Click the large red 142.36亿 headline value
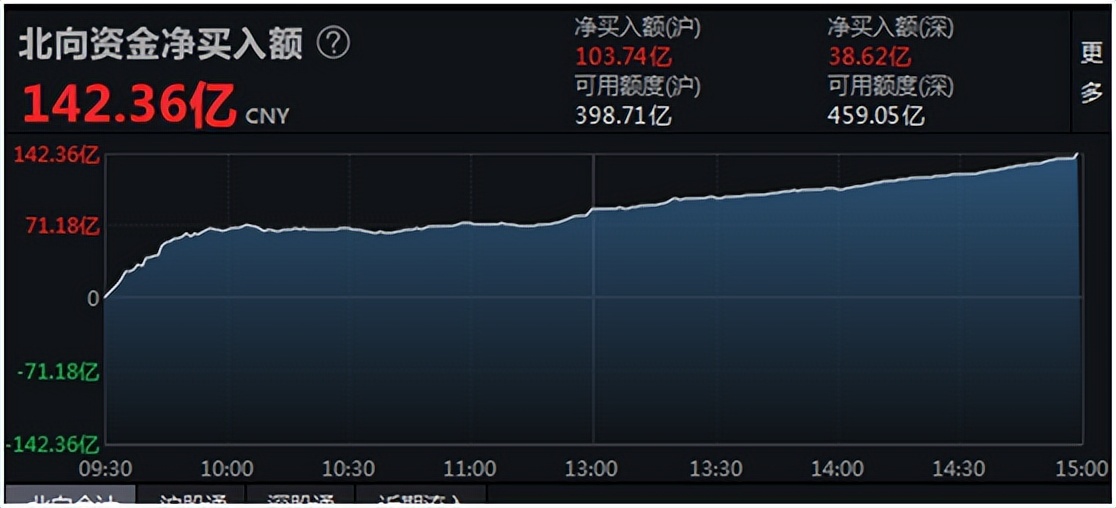 coord(129,103)
